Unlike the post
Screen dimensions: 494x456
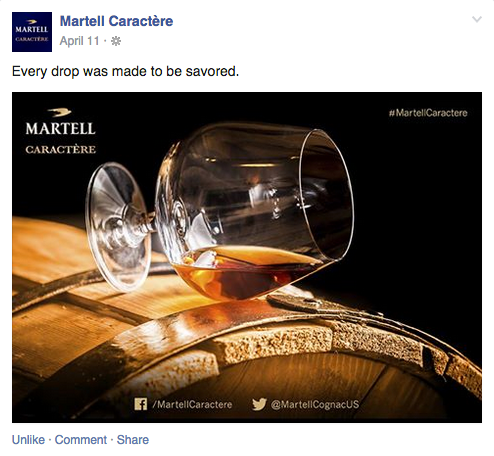[x=28, y=440]
